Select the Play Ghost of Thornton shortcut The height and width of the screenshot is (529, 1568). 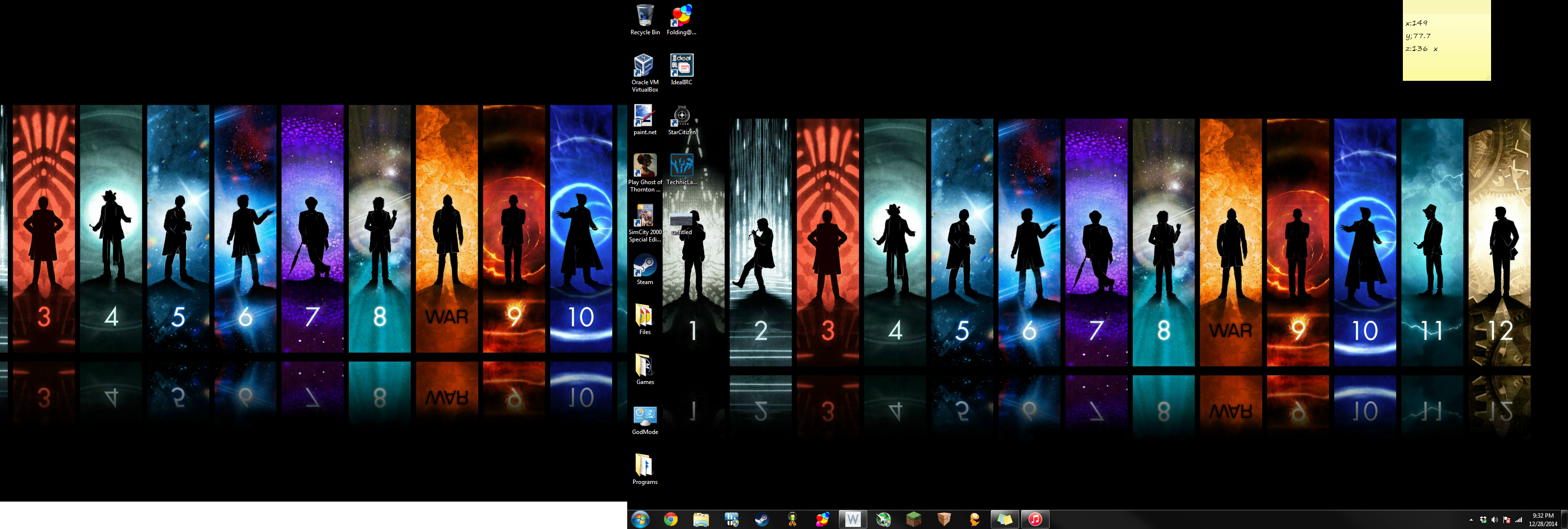pyautogui.click(x=645, y=173)
